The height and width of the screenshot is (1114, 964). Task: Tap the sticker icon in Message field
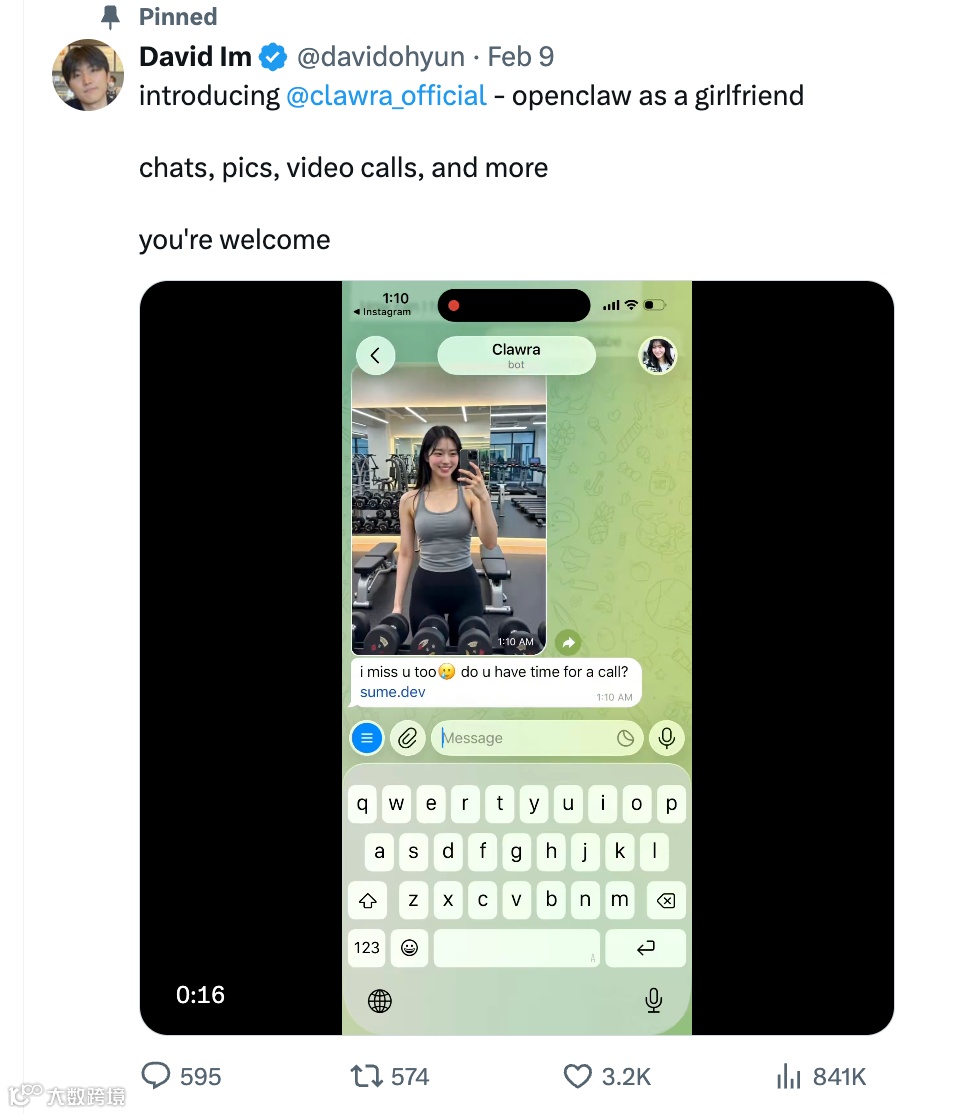(x=625, y=738)
